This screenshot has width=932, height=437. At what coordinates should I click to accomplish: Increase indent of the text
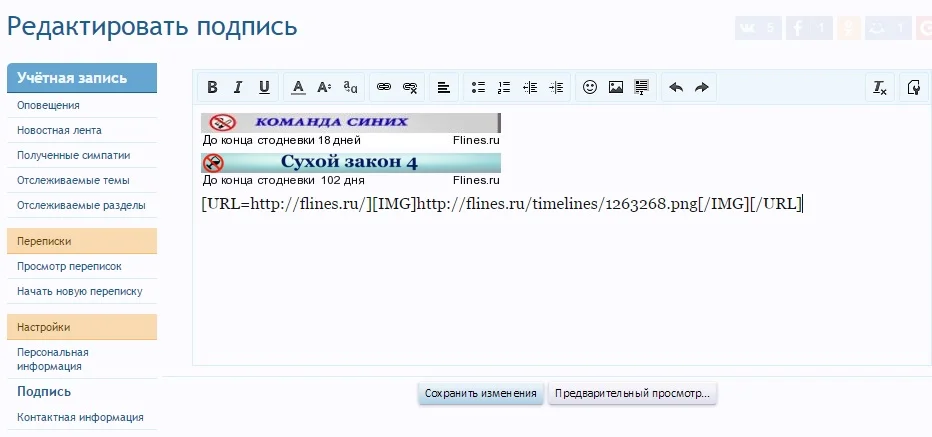pos(556,87)
